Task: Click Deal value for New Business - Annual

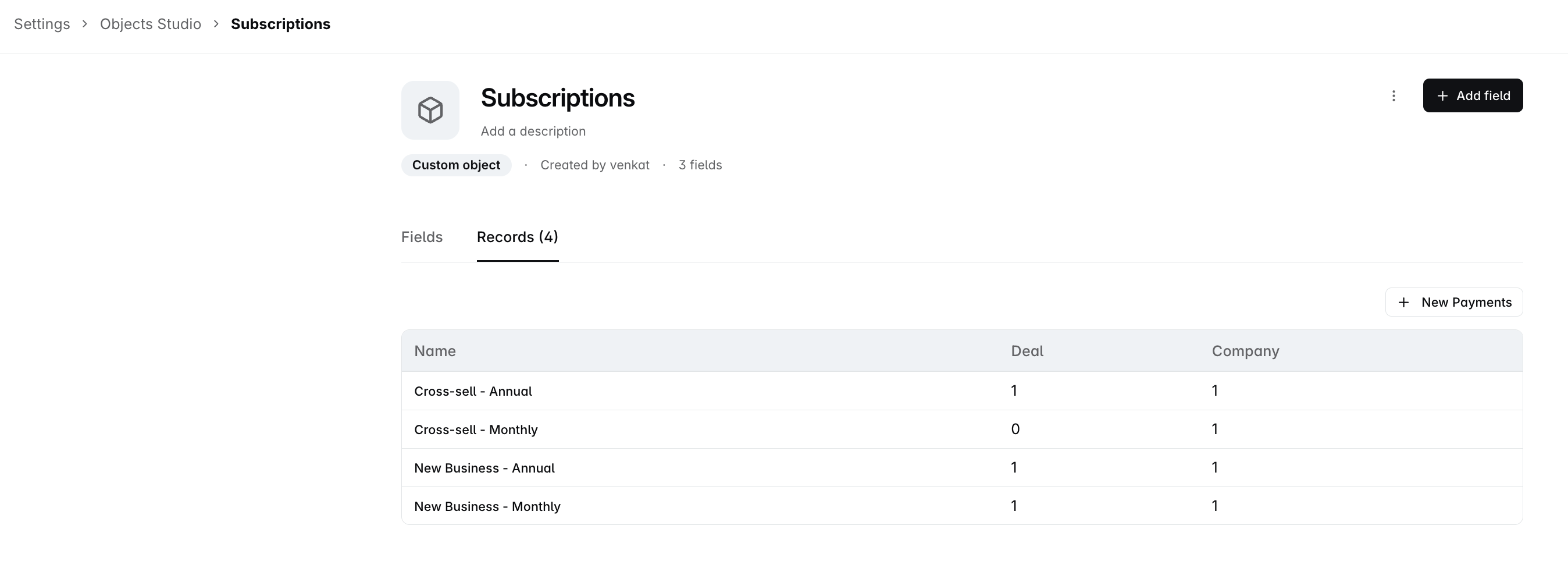Action: coord(1014,468)
